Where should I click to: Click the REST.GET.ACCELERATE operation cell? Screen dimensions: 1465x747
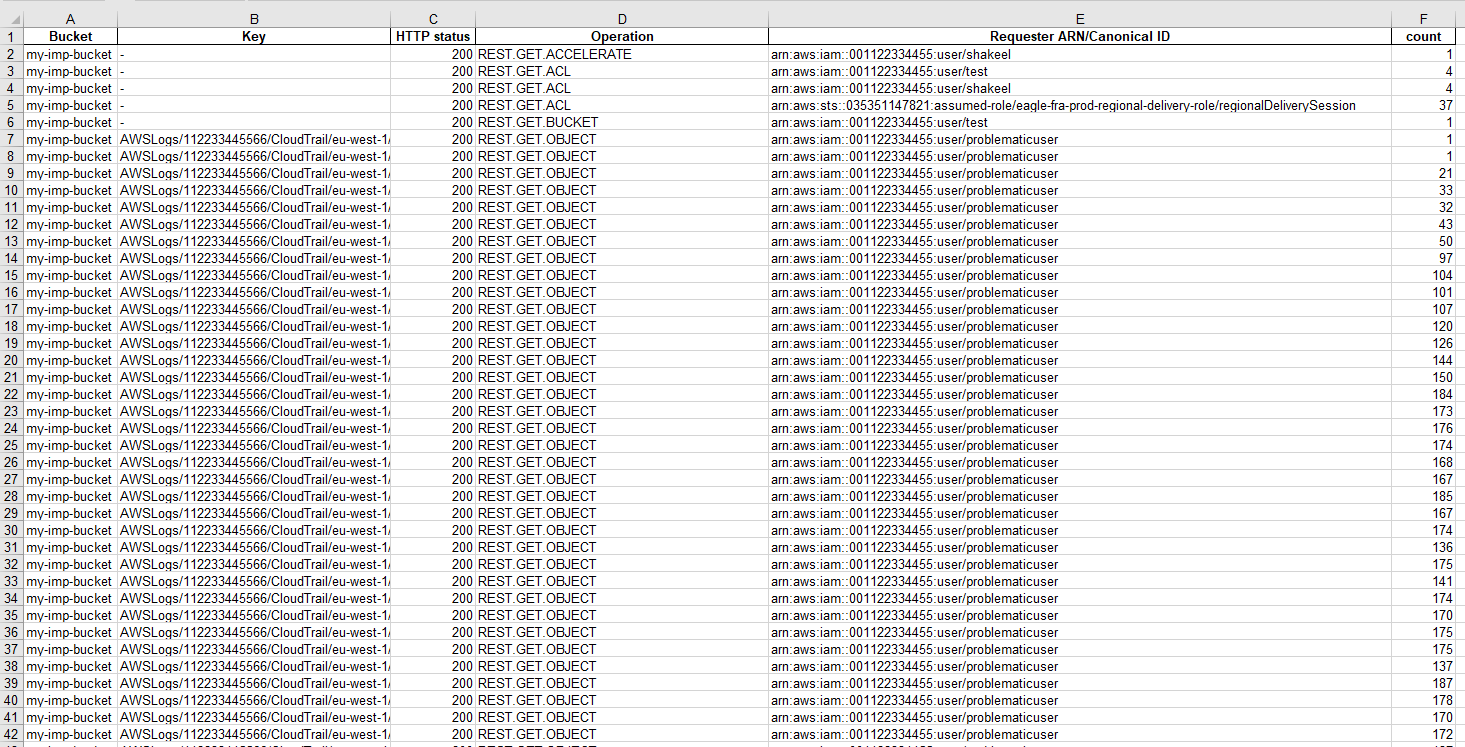pyautogui.click(x=554, y=53)
